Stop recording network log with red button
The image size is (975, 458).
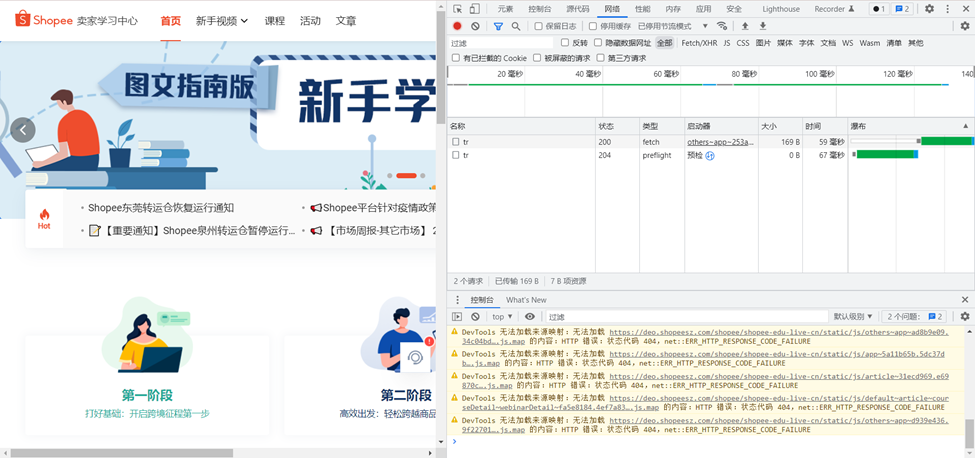(x=457, y=26)
